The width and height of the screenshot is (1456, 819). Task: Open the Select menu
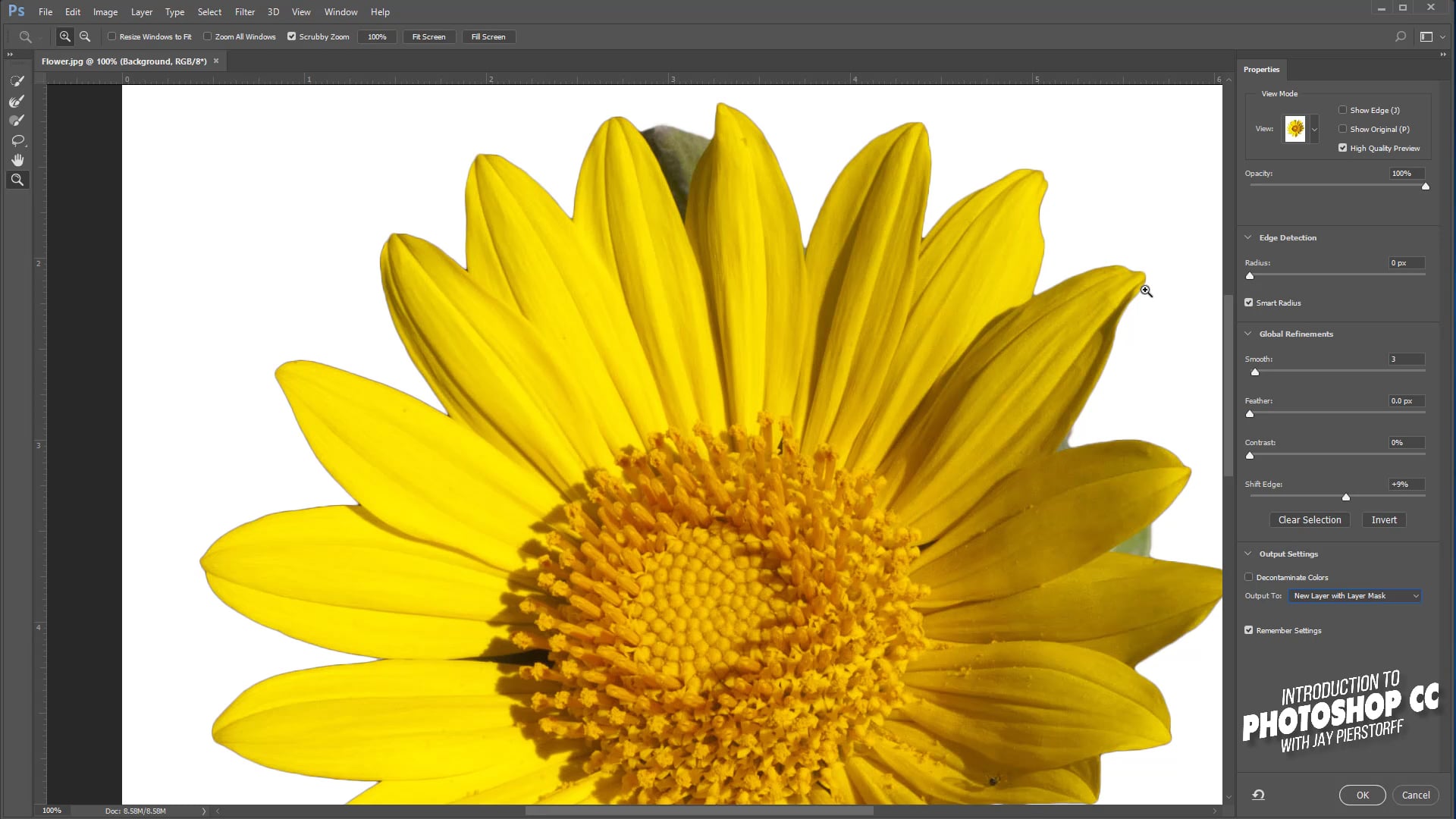[x=209, y=12]
